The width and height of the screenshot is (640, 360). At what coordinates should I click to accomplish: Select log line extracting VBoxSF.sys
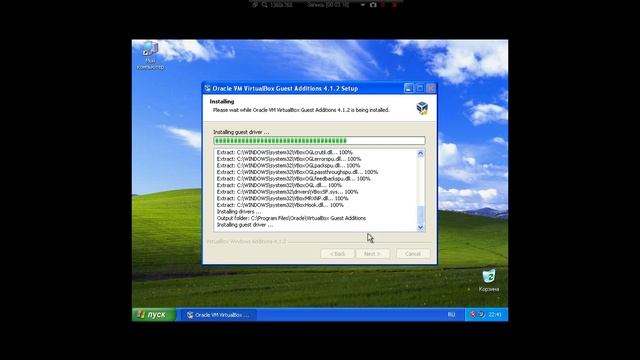(287, 192)
